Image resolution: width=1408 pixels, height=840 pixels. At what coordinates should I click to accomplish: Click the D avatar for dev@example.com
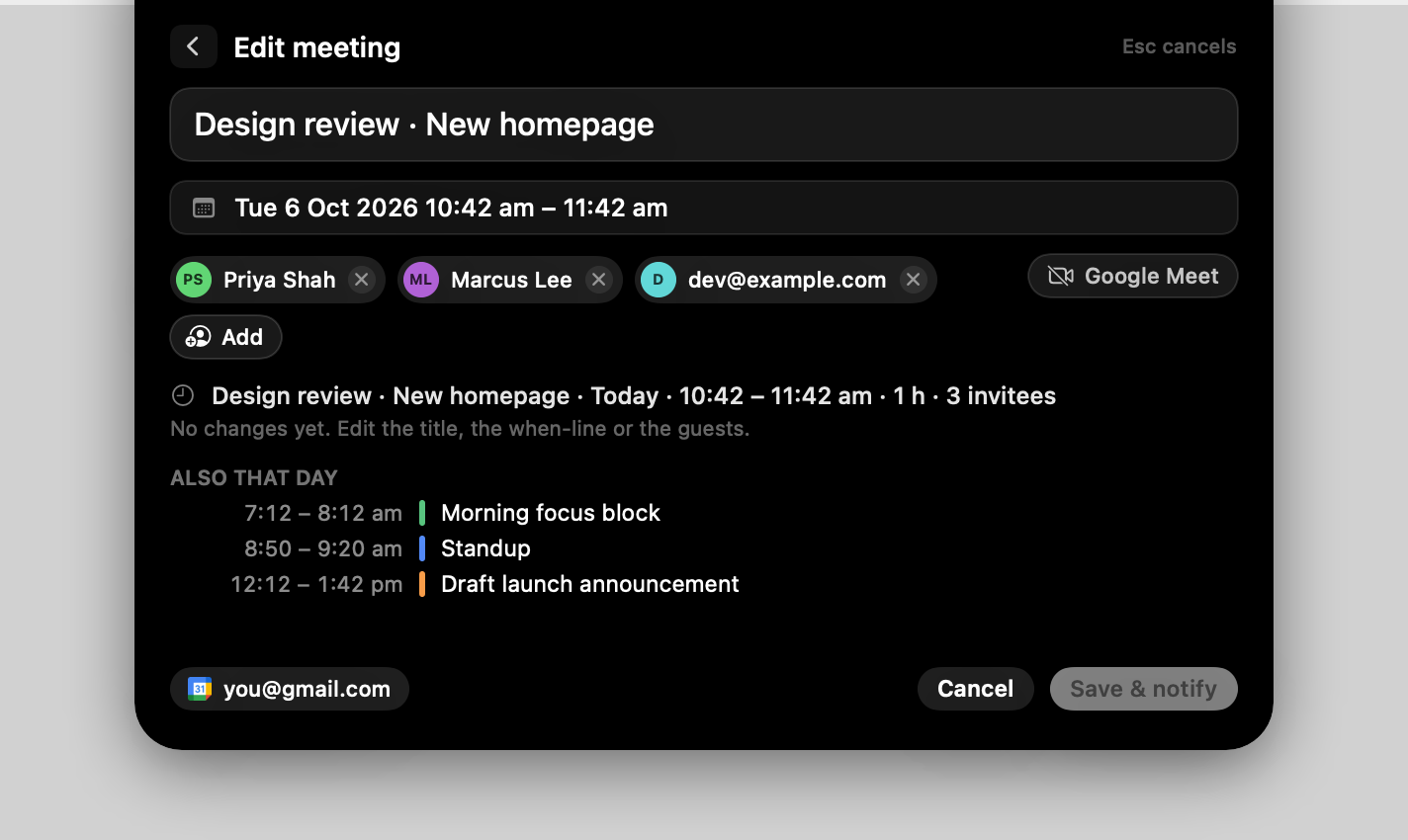point(659,280)
